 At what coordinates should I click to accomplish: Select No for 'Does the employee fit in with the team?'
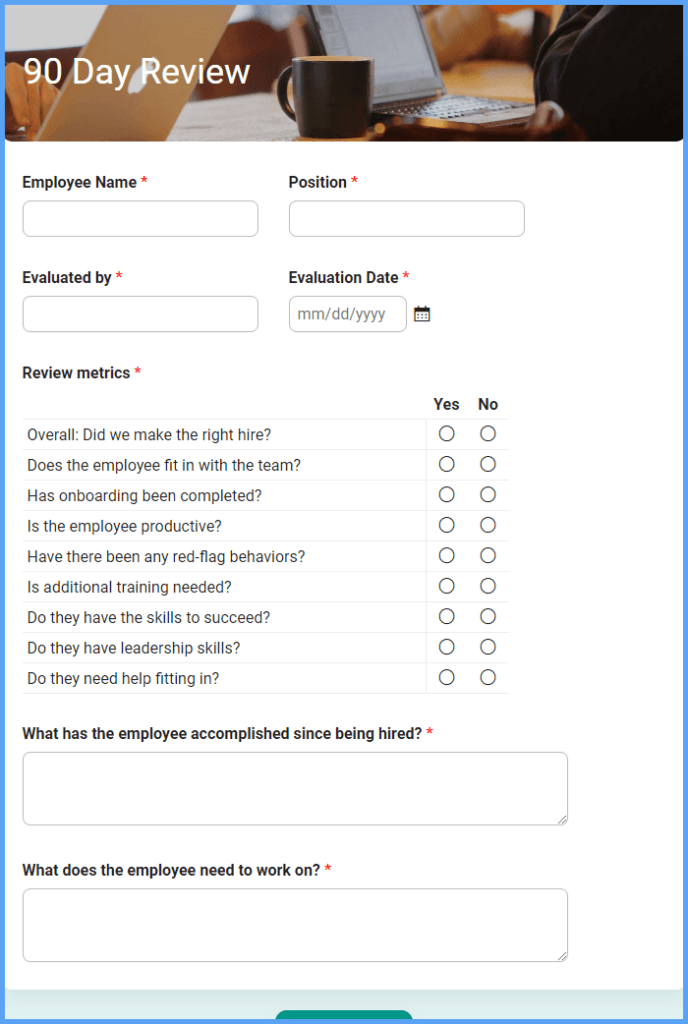(487, 464)
